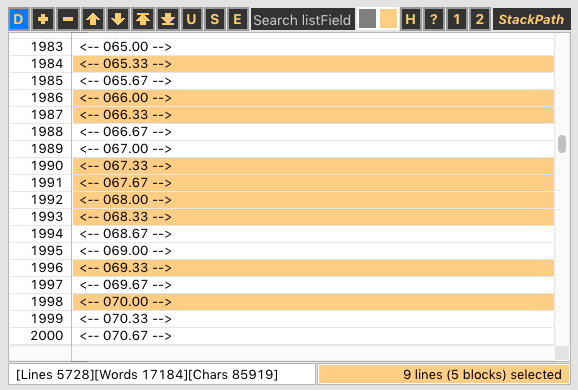Select the highlighted row <-- 067.33 -->
The height and width of the screenshot is (390, 578).
pos(313,166)
